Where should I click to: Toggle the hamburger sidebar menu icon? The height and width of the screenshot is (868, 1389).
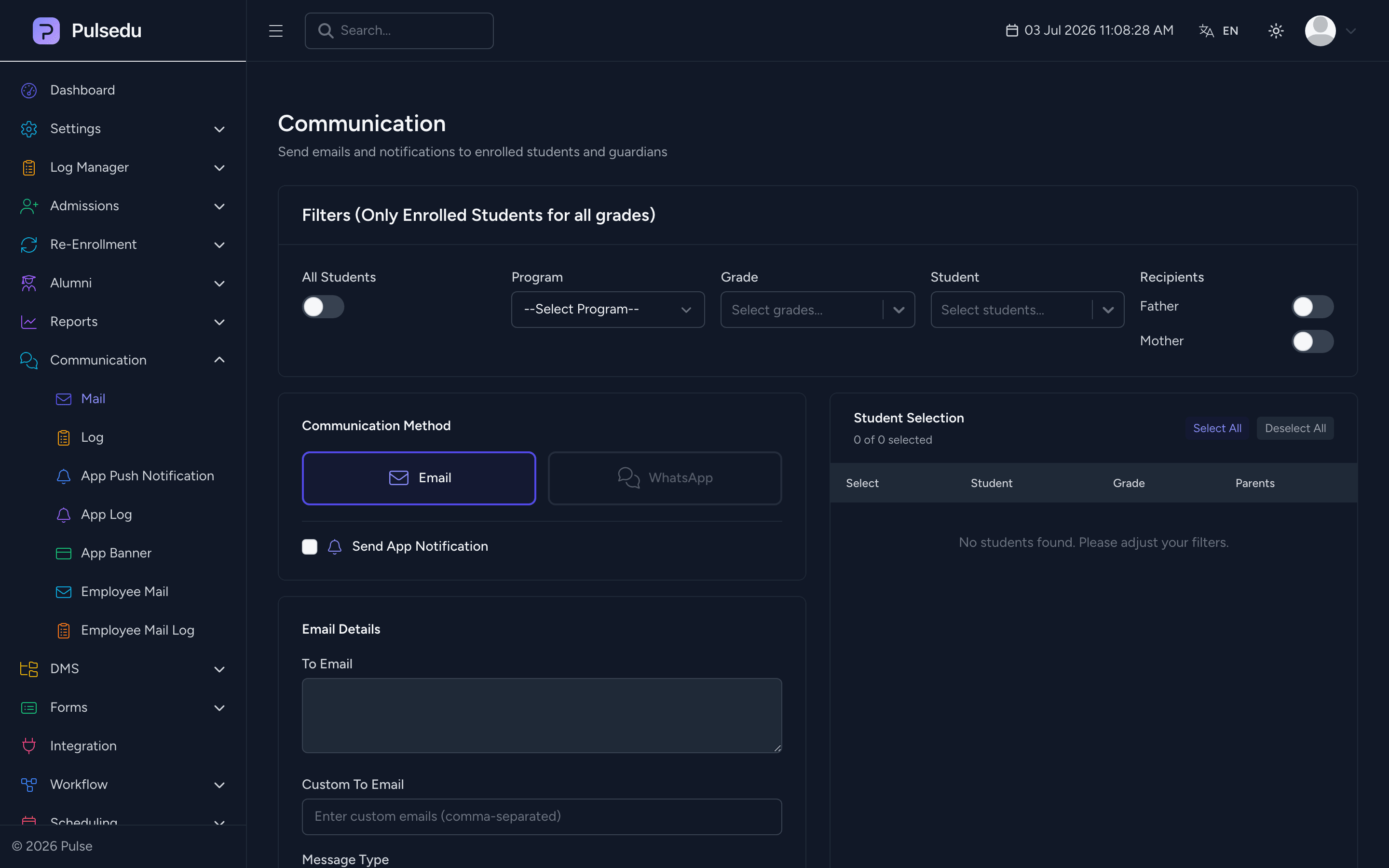(275, 30)
